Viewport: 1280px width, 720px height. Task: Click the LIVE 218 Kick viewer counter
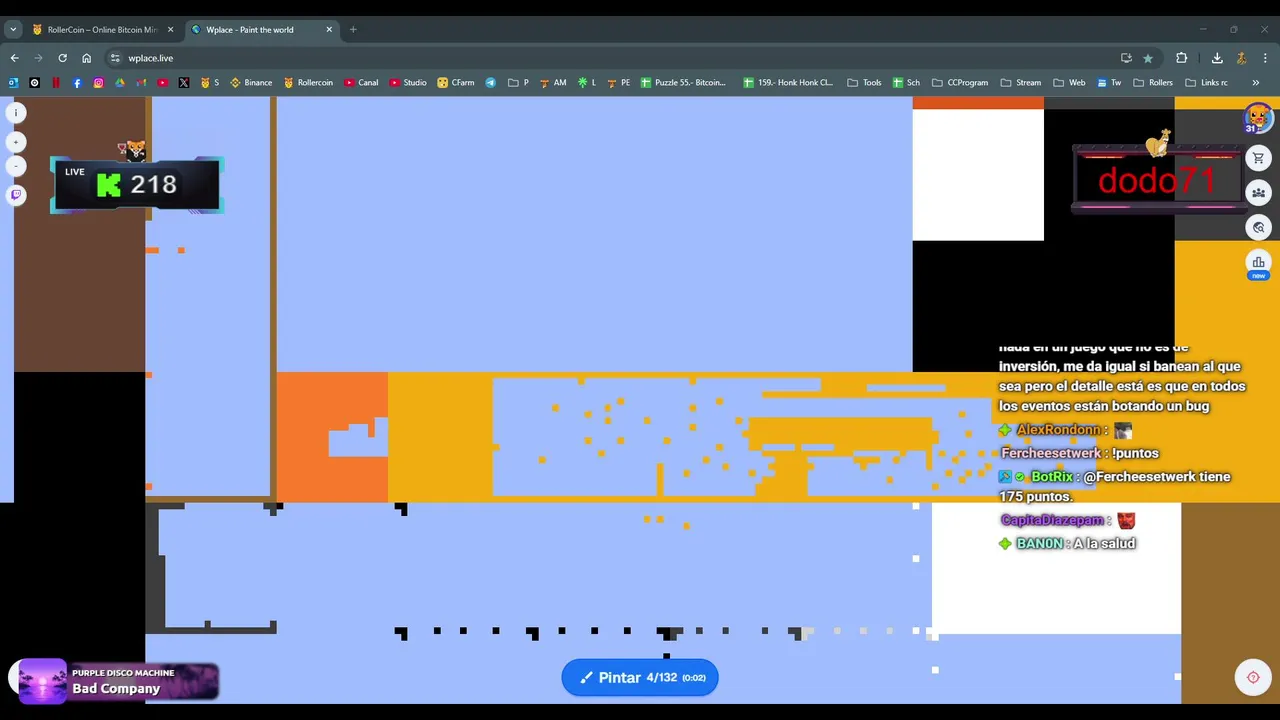pyautogui.click(x=136, y=184)
